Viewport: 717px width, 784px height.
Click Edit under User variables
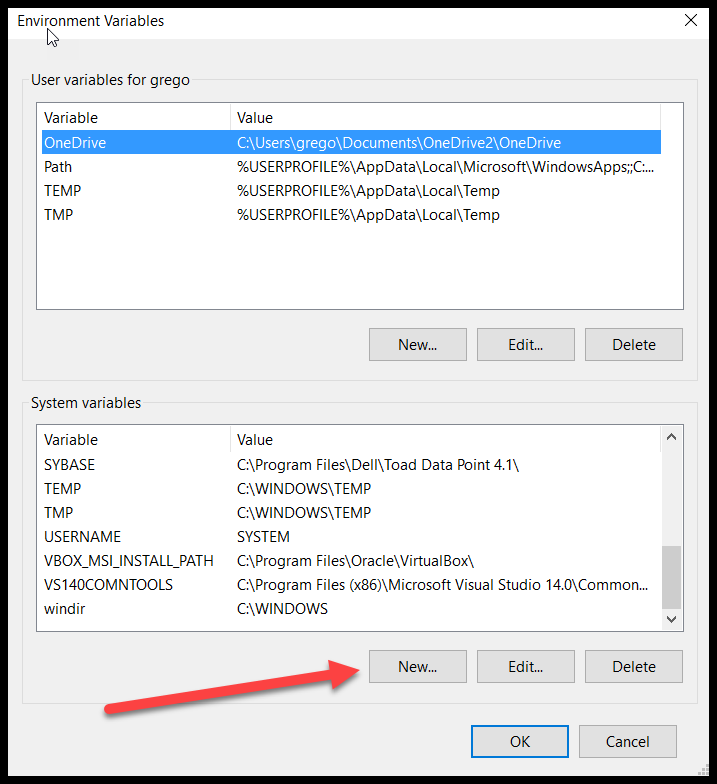pyautogui.click(x=526, y=344)
